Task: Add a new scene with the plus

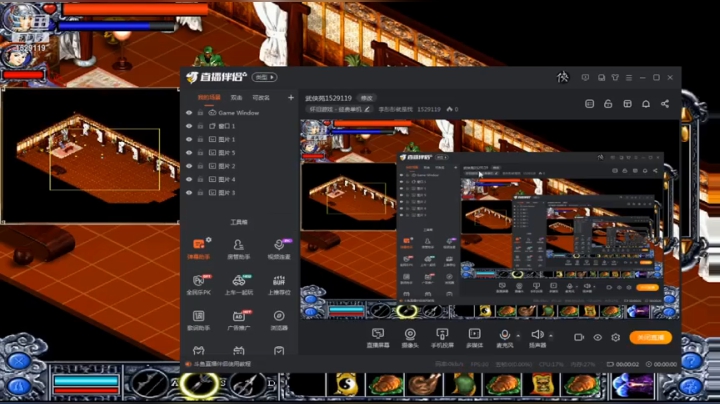Action: 291,97
